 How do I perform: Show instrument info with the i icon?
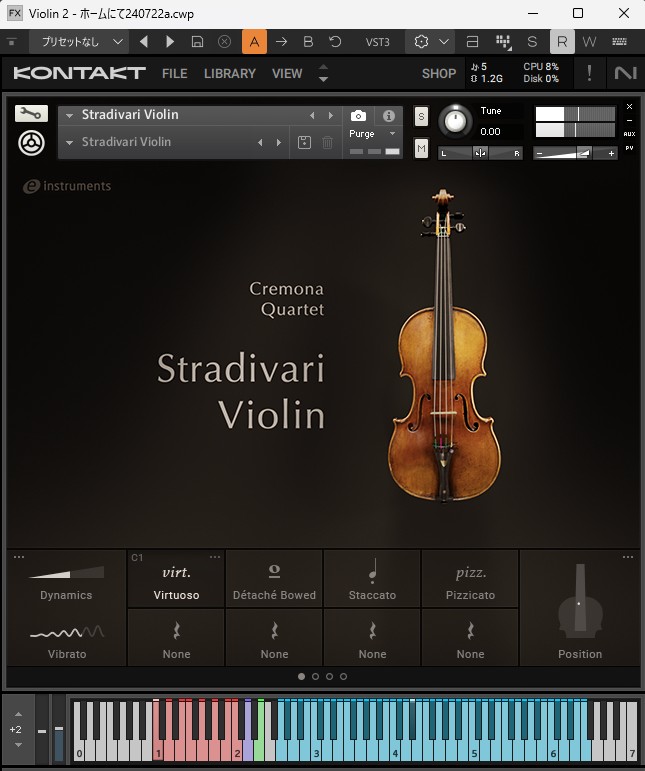click(x=388, y=116)
